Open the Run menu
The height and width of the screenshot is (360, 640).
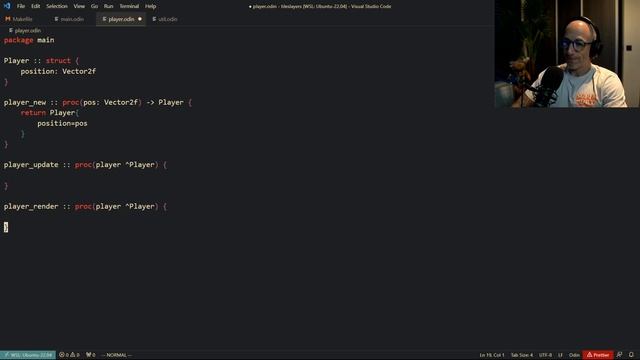pyautogui.click(x=108, y=6)
